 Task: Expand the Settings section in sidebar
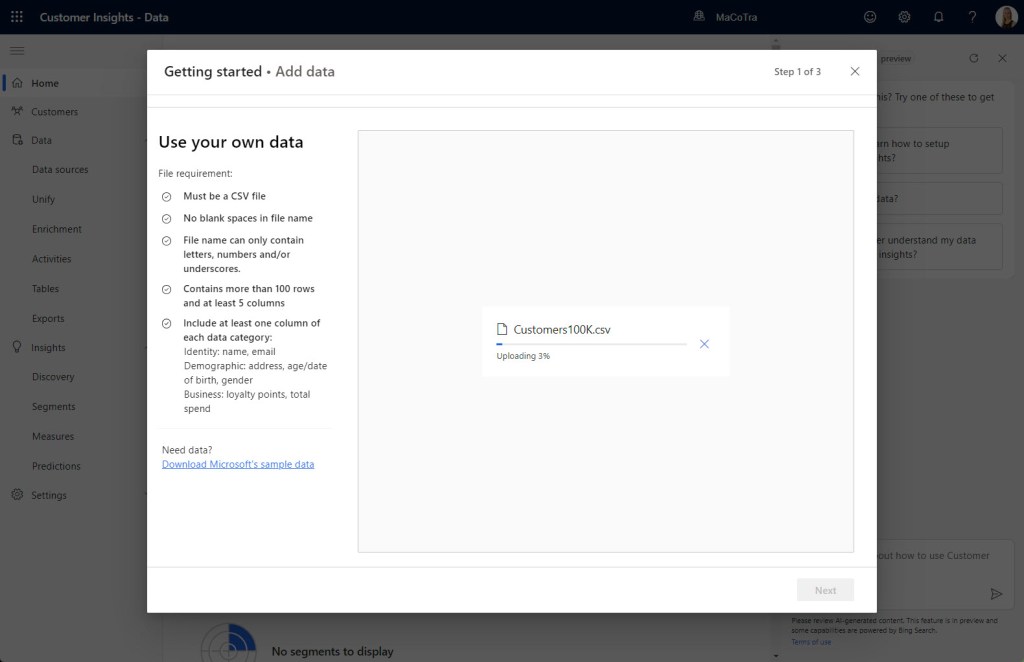pos(48,495)
